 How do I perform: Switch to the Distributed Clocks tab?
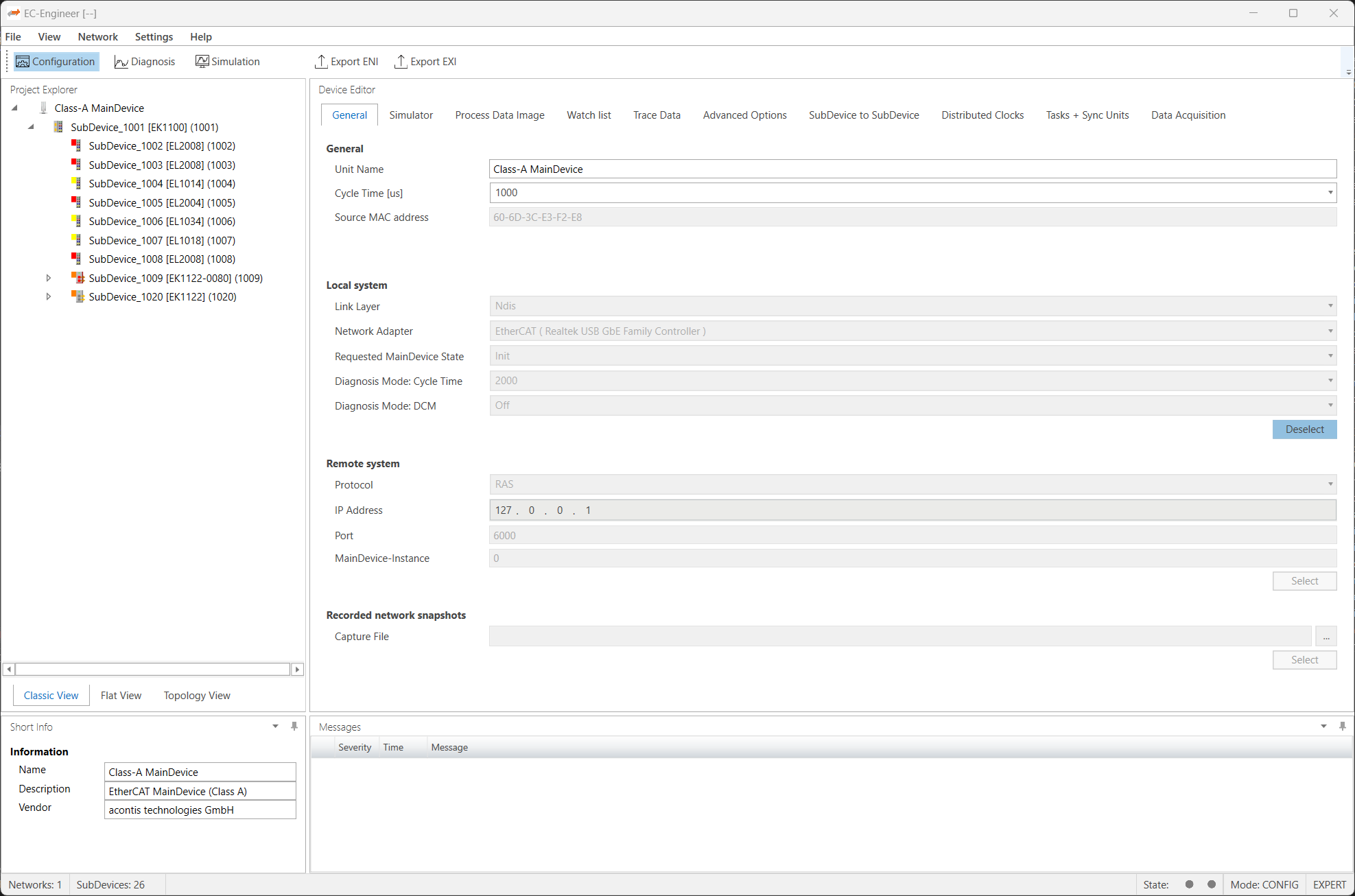coord(982,115)
